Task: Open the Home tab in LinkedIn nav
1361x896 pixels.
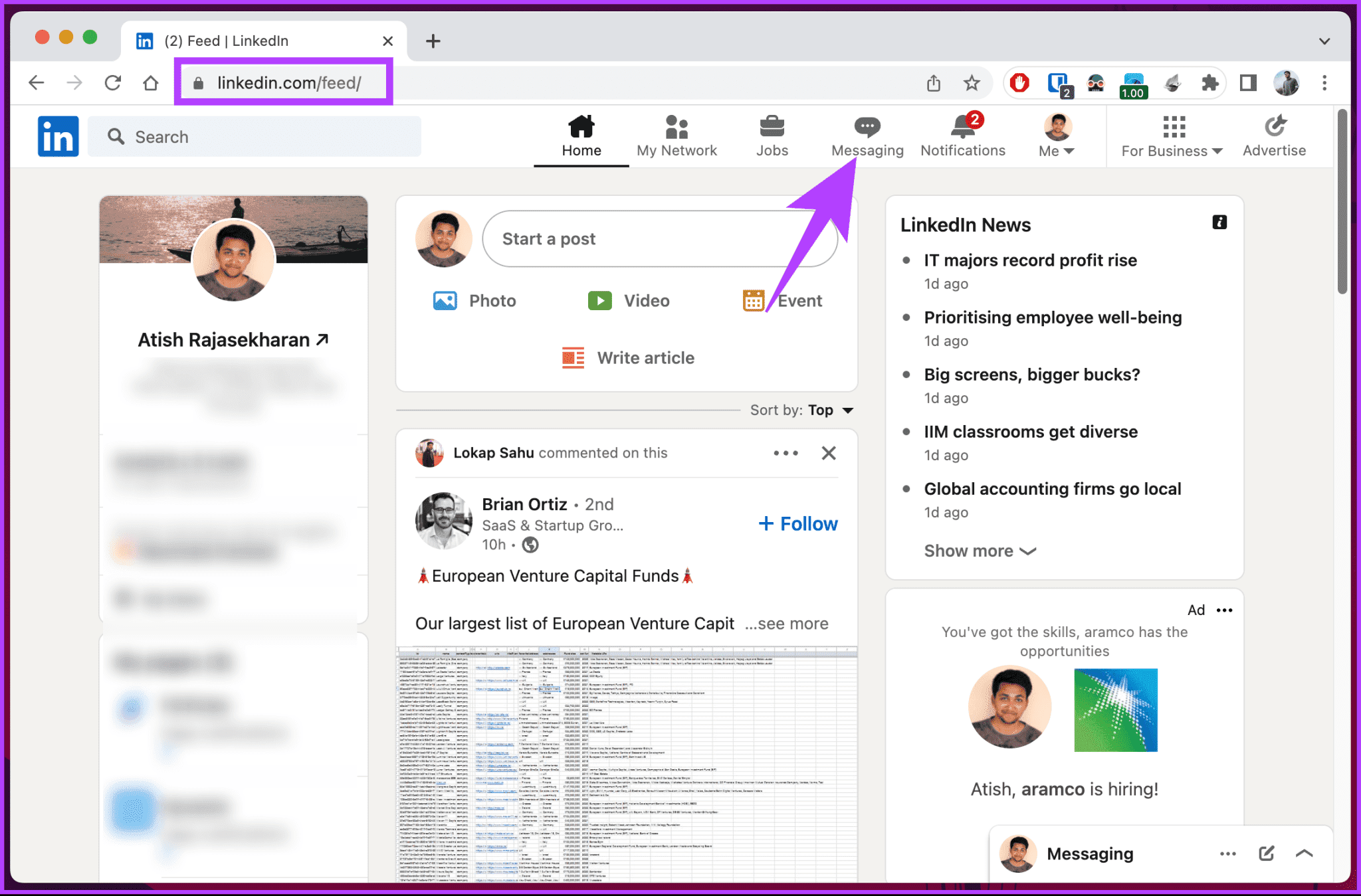Action: click(581, 136)
